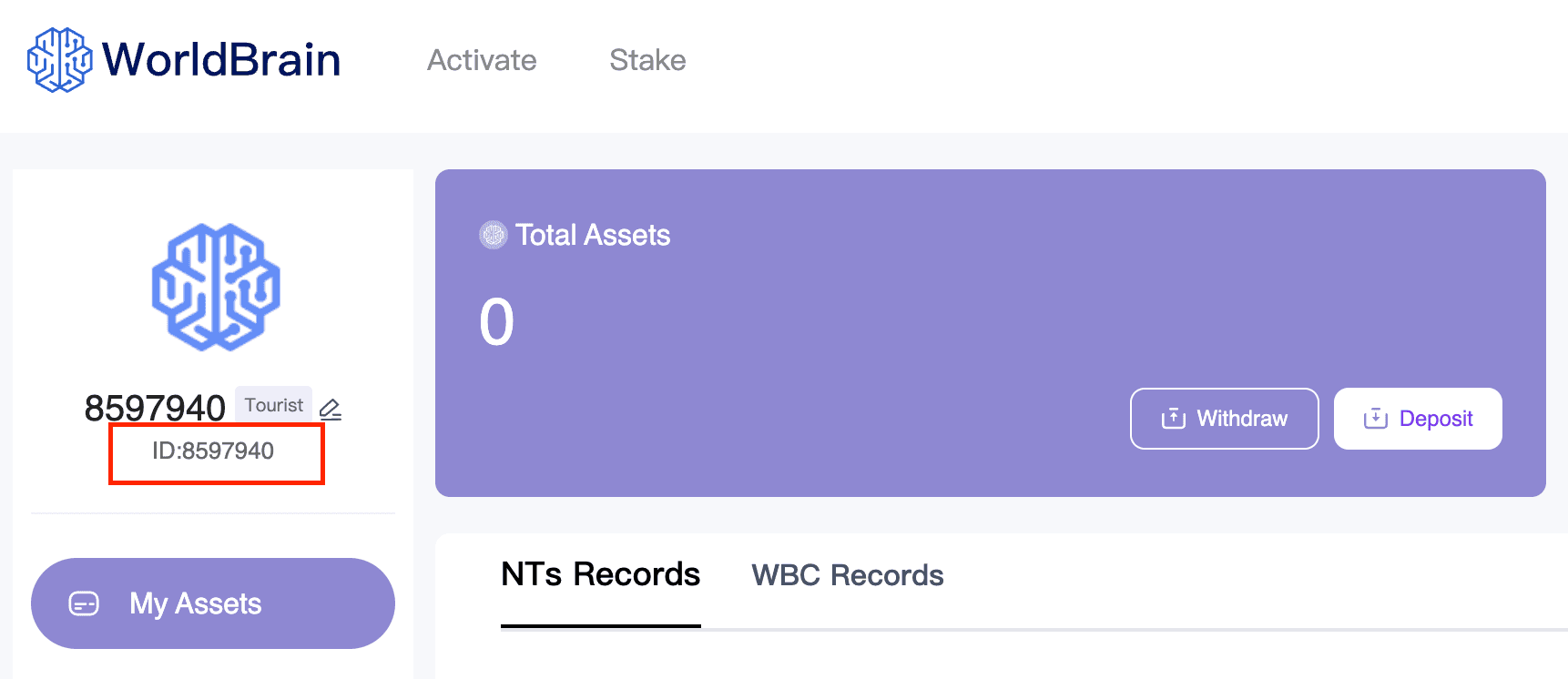Select the NTs Records tab
Image resolution: width=1568 pixels, height=679 pixels.
(601, 574)
